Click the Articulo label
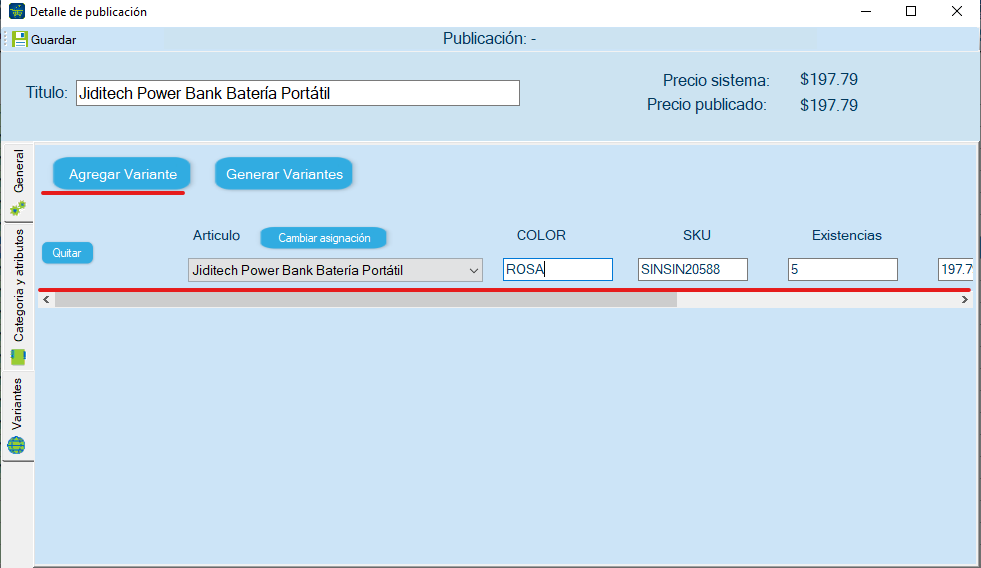 click(216, 235)
